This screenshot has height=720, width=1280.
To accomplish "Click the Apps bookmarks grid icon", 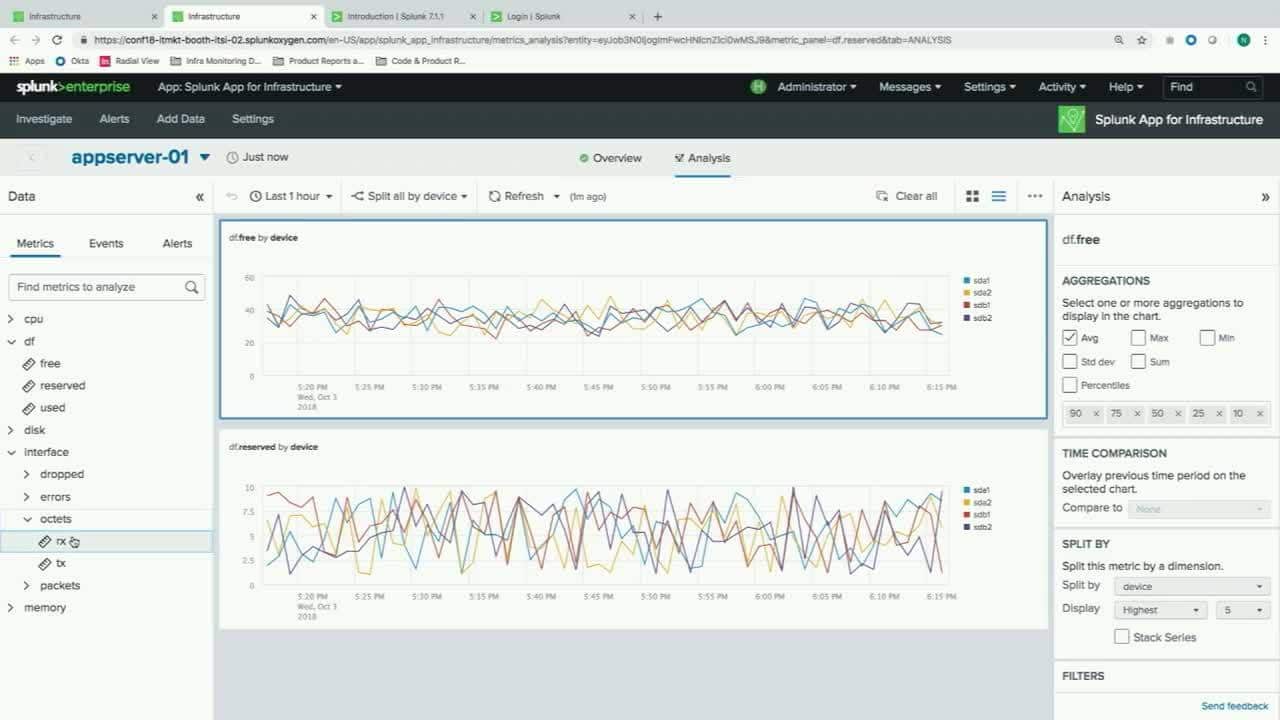I will coord(14,61).
